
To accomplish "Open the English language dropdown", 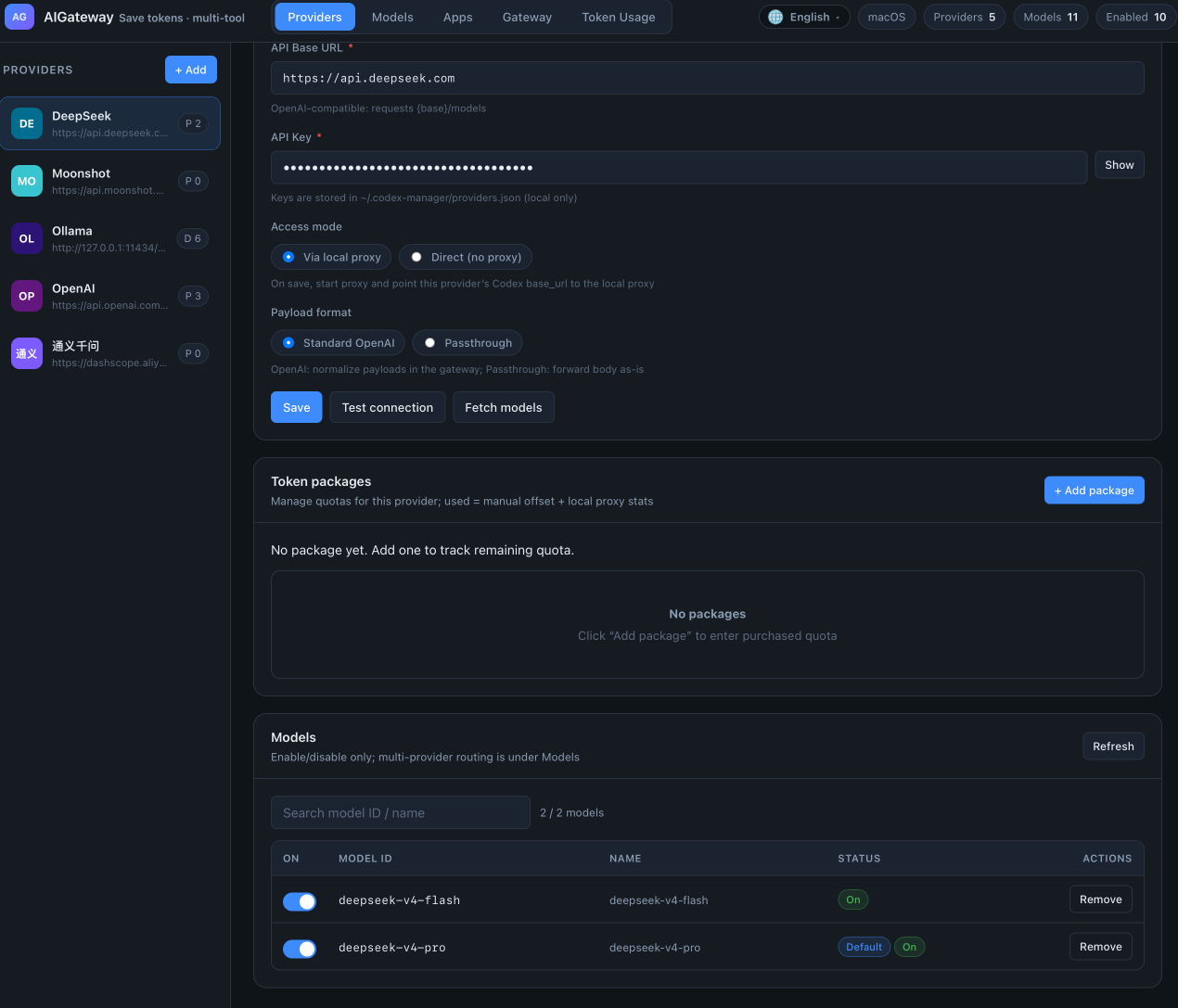I will [804, 17].
